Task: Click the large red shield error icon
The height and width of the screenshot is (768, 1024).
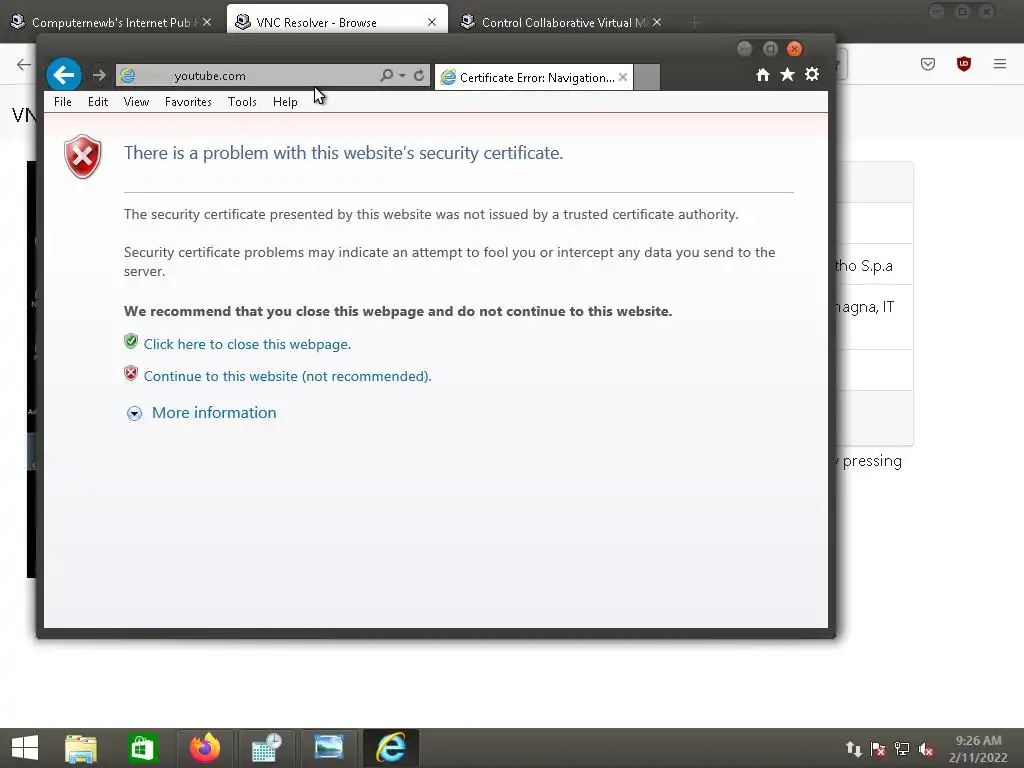Action: tap(83, 157)
